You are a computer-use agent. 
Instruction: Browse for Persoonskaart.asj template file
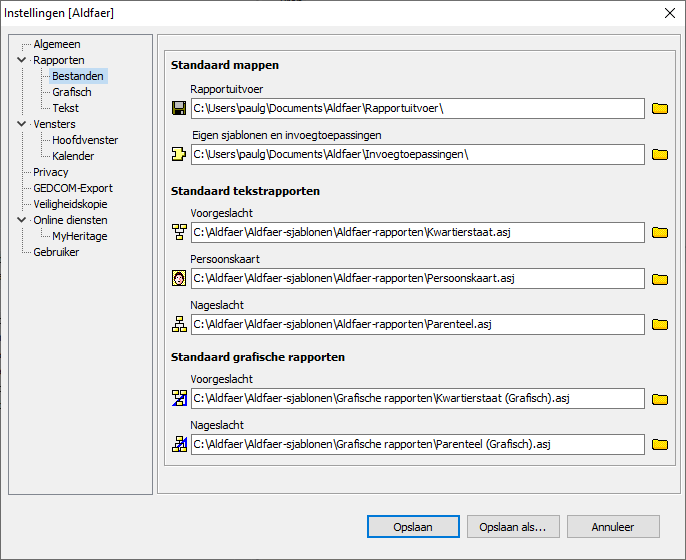click(659, 279)
